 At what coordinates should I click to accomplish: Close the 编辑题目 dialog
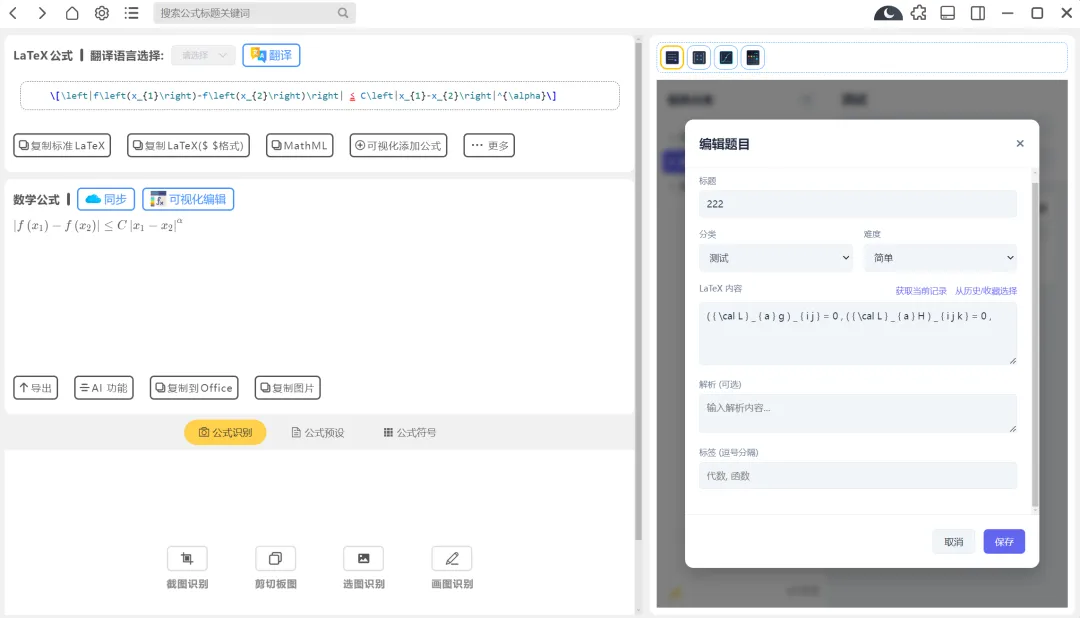click(x=1020, y=143)
